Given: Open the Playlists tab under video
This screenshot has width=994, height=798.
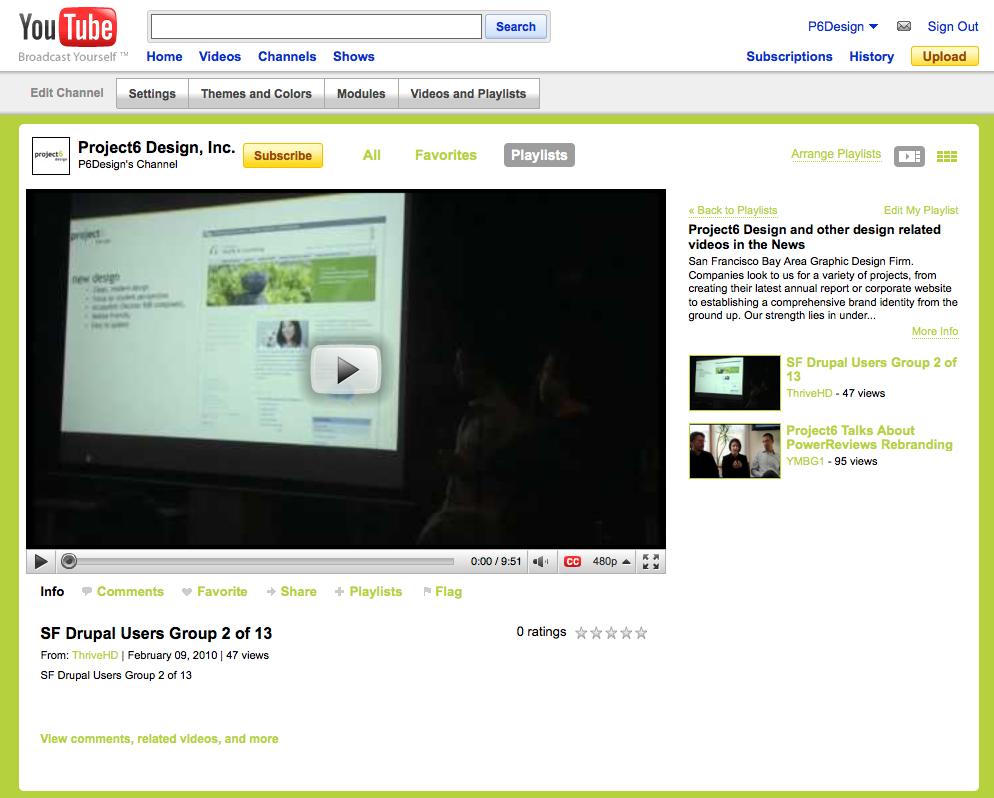Looking at the screenshot, I should click(368, 591).
